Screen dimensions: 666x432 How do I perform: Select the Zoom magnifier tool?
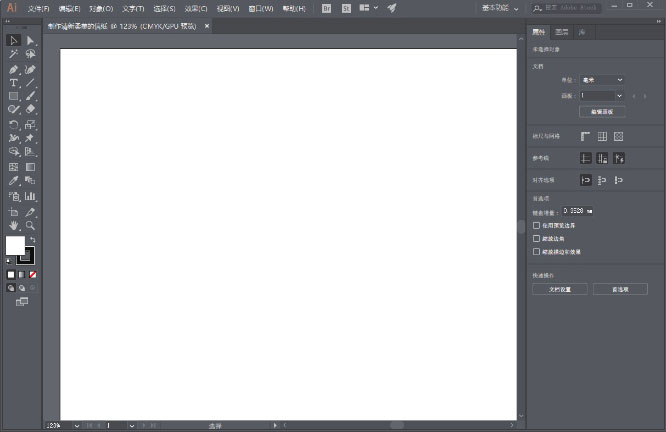point(31,226)
